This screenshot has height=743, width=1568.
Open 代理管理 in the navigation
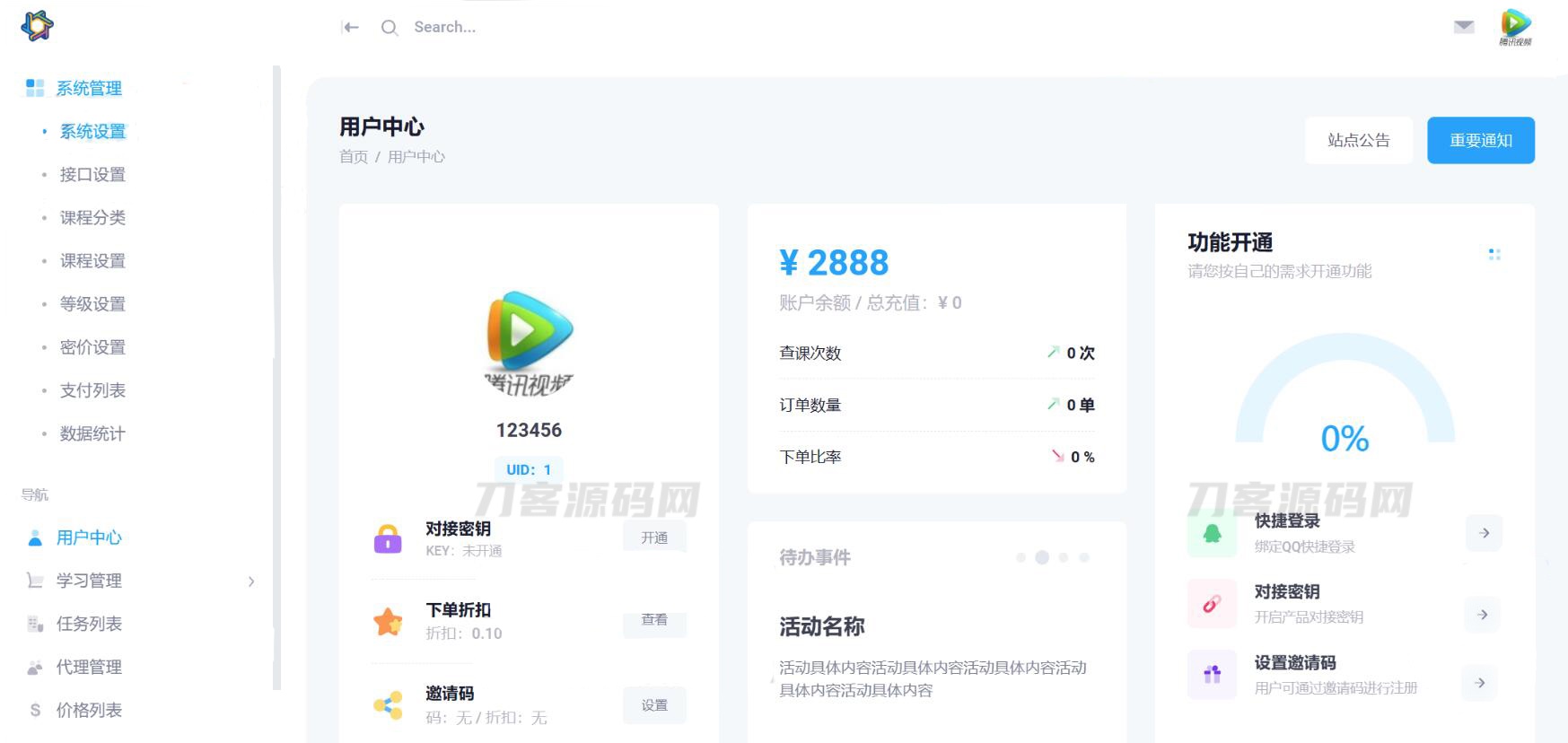pyautogui.click(x=89, y=667)
